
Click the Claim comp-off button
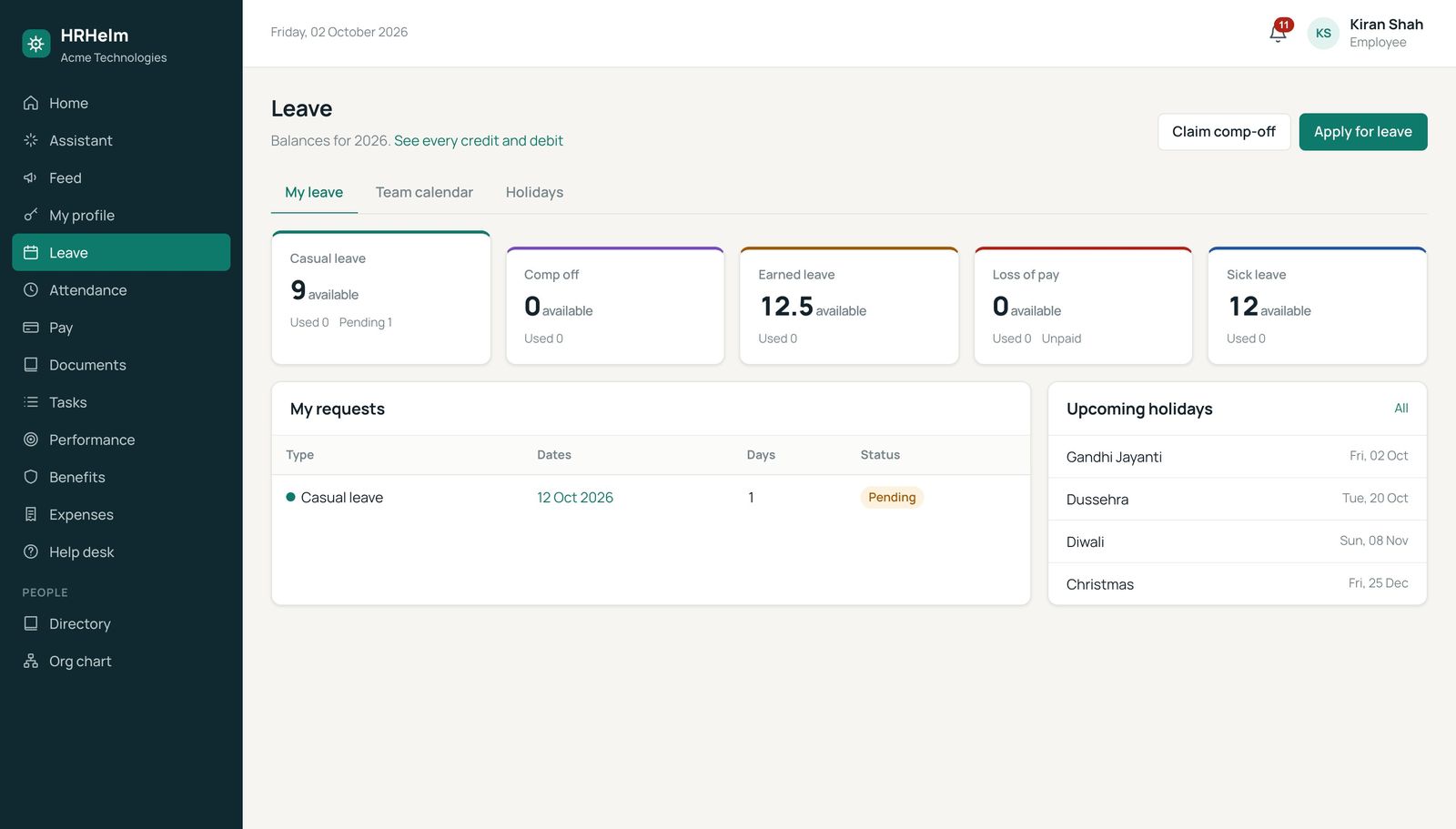coord(1224,132)
